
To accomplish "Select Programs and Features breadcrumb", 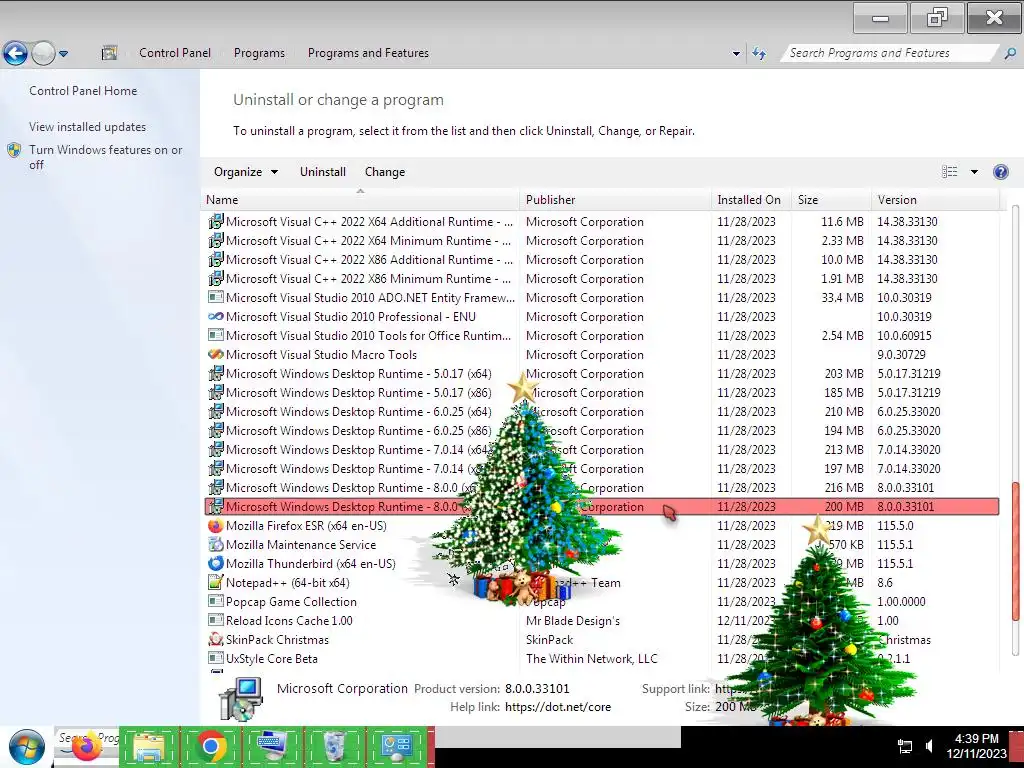I will 368,53.
